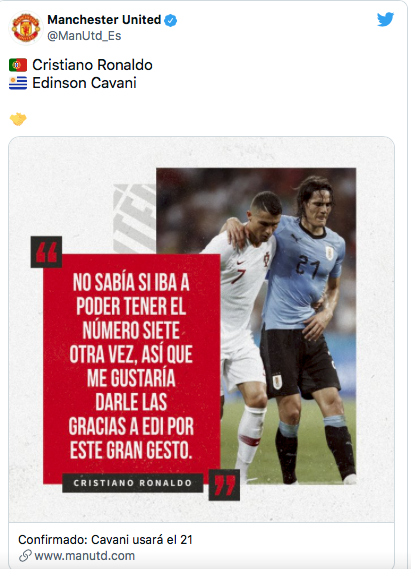Click Cavani's number 21 shirt
411x569 pixels.
(x=304, y=274)
